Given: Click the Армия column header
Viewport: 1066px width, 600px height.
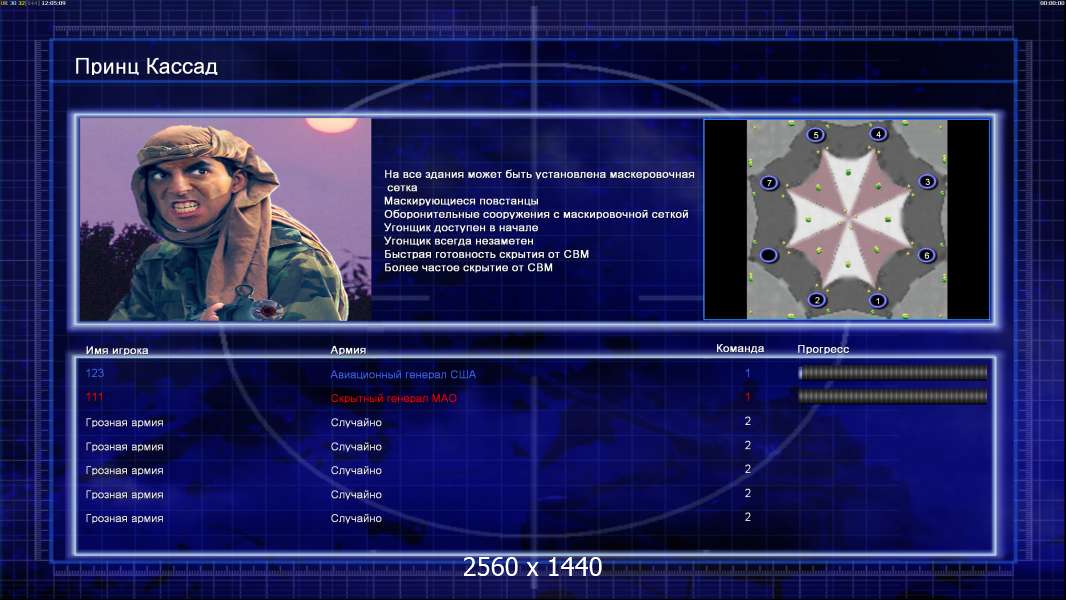Looking at the screenshot, I should coord(348,350).
